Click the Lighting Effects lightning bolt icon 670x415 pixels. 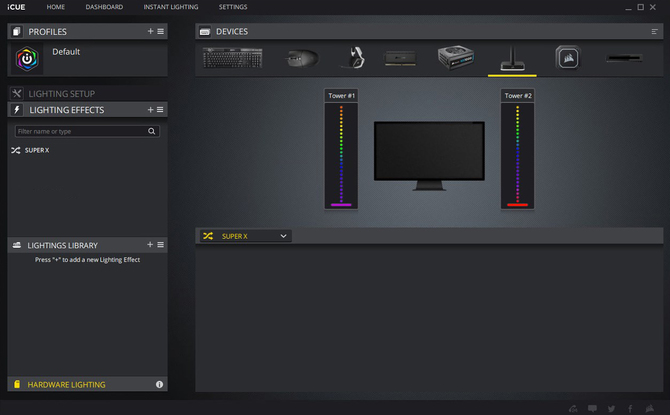(17, 110)
